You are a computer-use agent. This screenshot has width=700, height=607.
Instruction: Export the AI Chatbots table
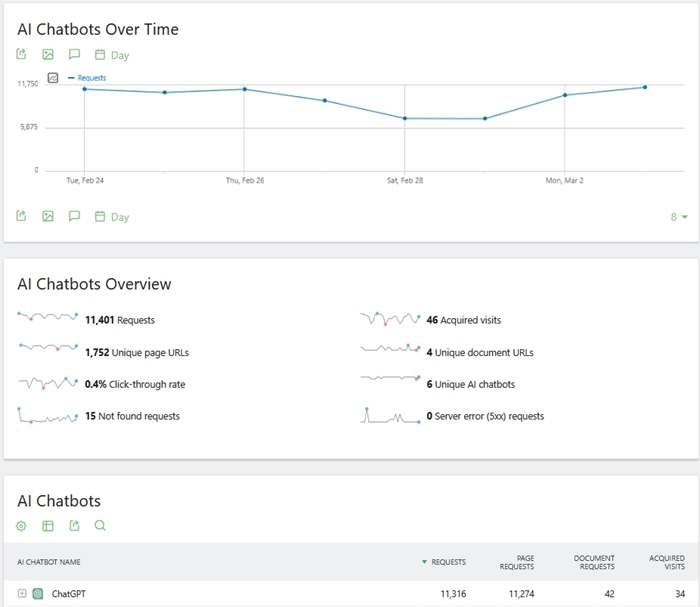tap(74, 526)
